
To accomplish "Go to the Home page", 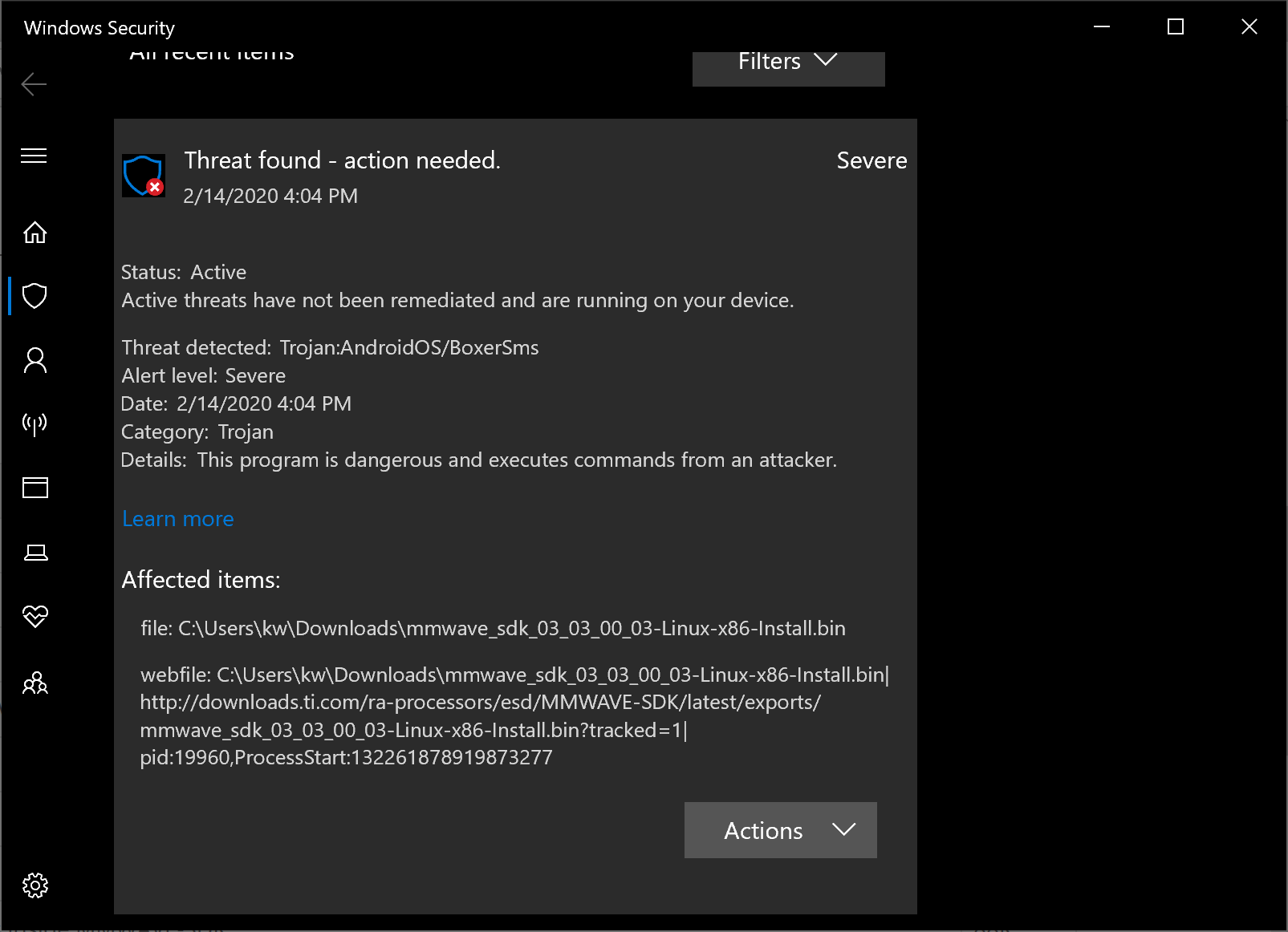I will (x=35, y=233).
